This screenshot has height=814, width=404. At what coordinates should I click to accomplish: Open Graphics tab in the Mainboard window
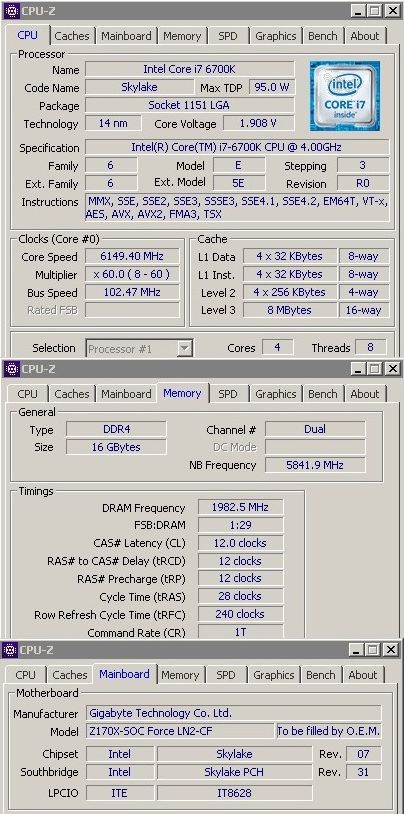pyautogui.click(x=273, y=675)
